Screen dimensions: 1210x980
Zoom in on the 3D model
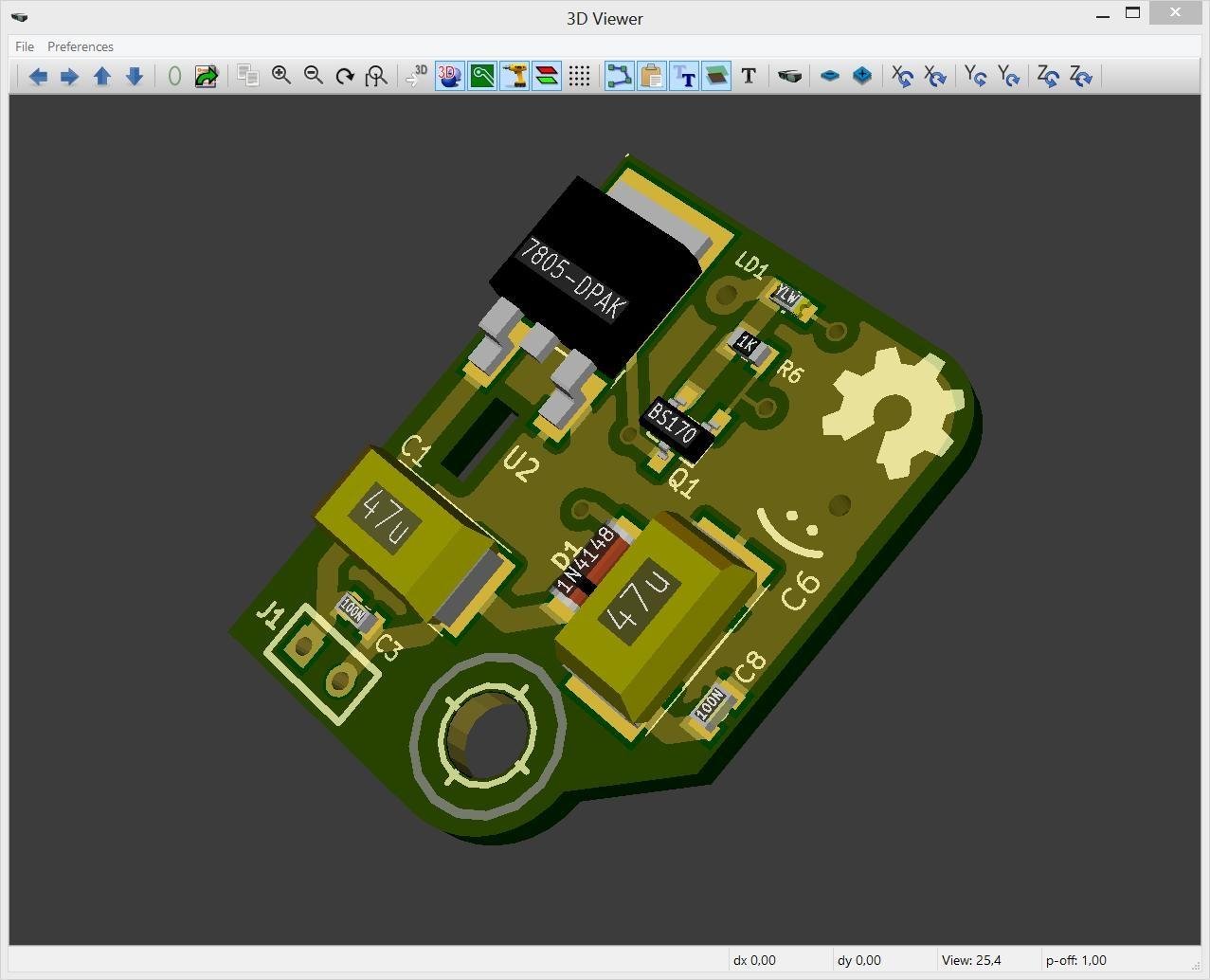click(x=280, y=76)
